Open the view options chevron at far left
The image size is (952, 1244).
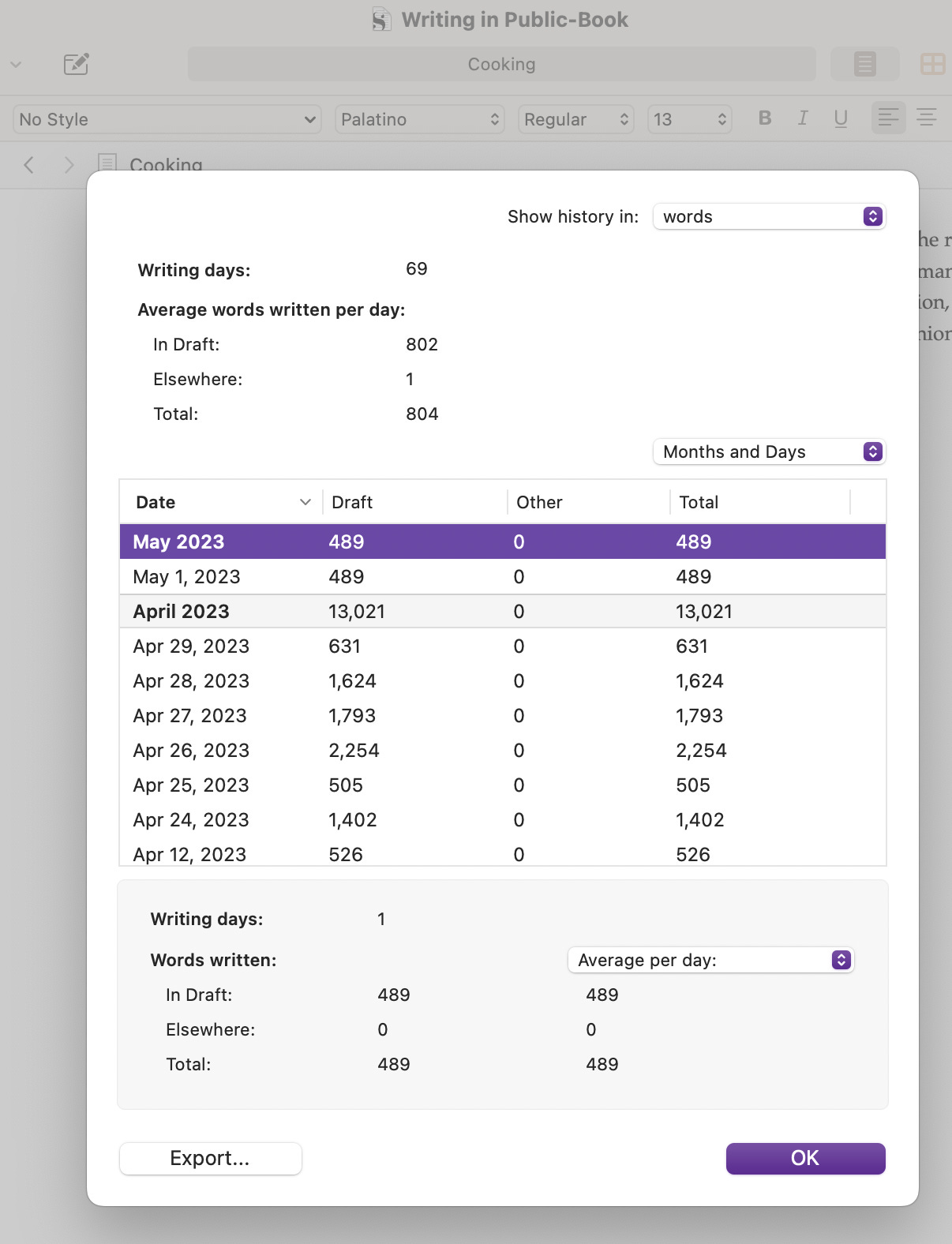click(x=16, y=64)
